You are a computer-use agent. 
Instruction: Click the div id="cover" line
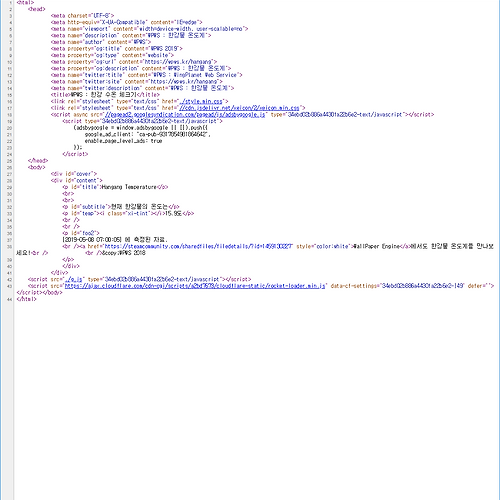click(x=74, y=174)
